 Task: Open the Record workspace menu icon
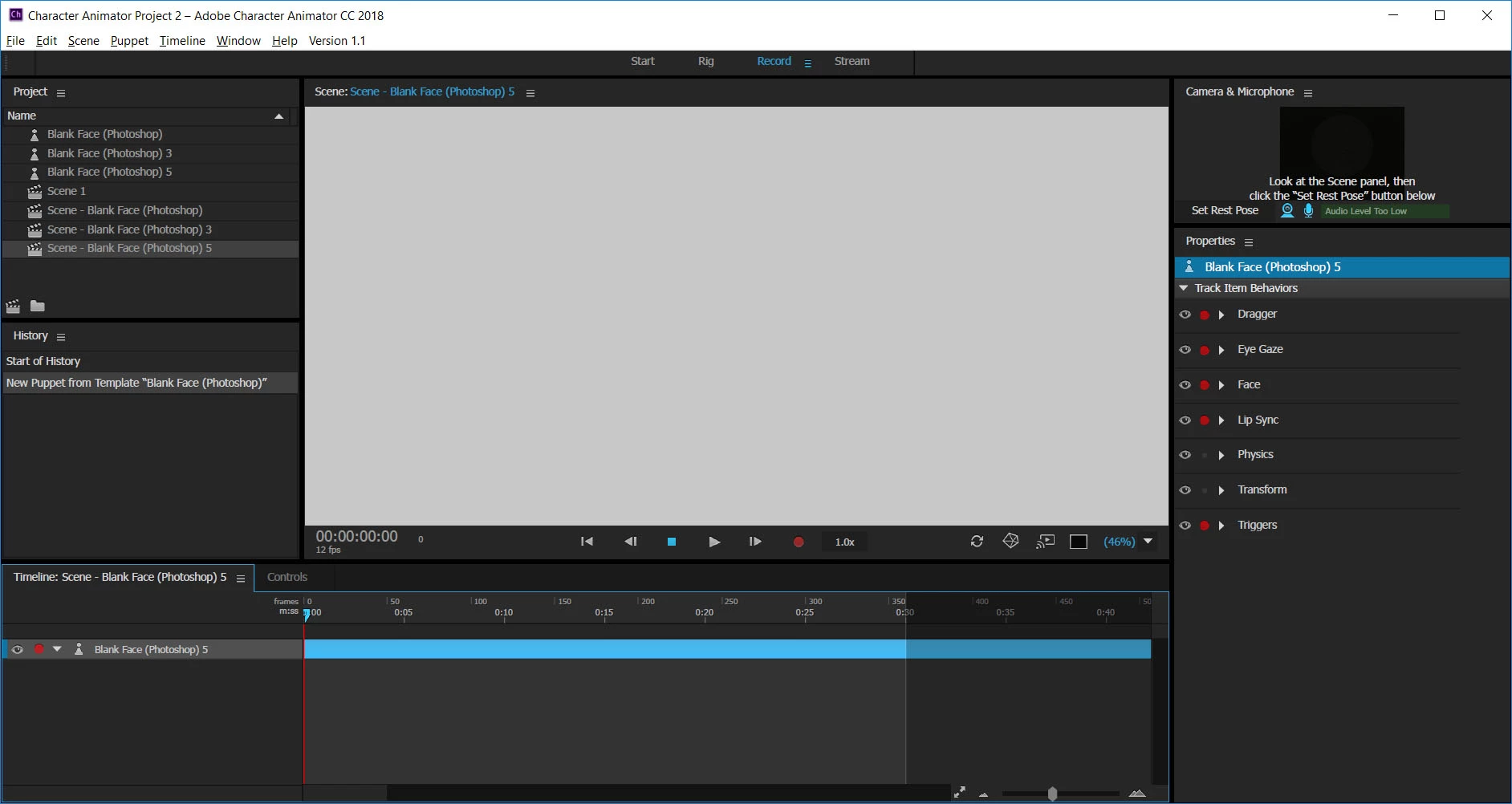pyautogui.click(x=808, y=63)
